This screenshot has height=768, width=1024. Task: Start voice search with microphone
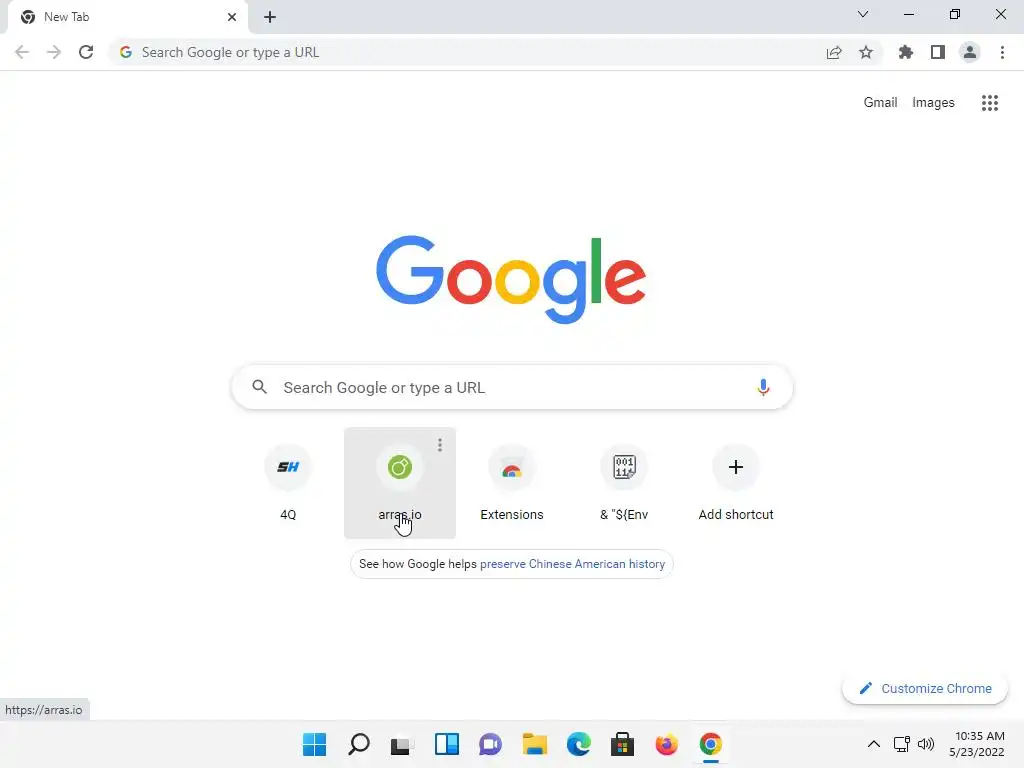click(763, 387)
